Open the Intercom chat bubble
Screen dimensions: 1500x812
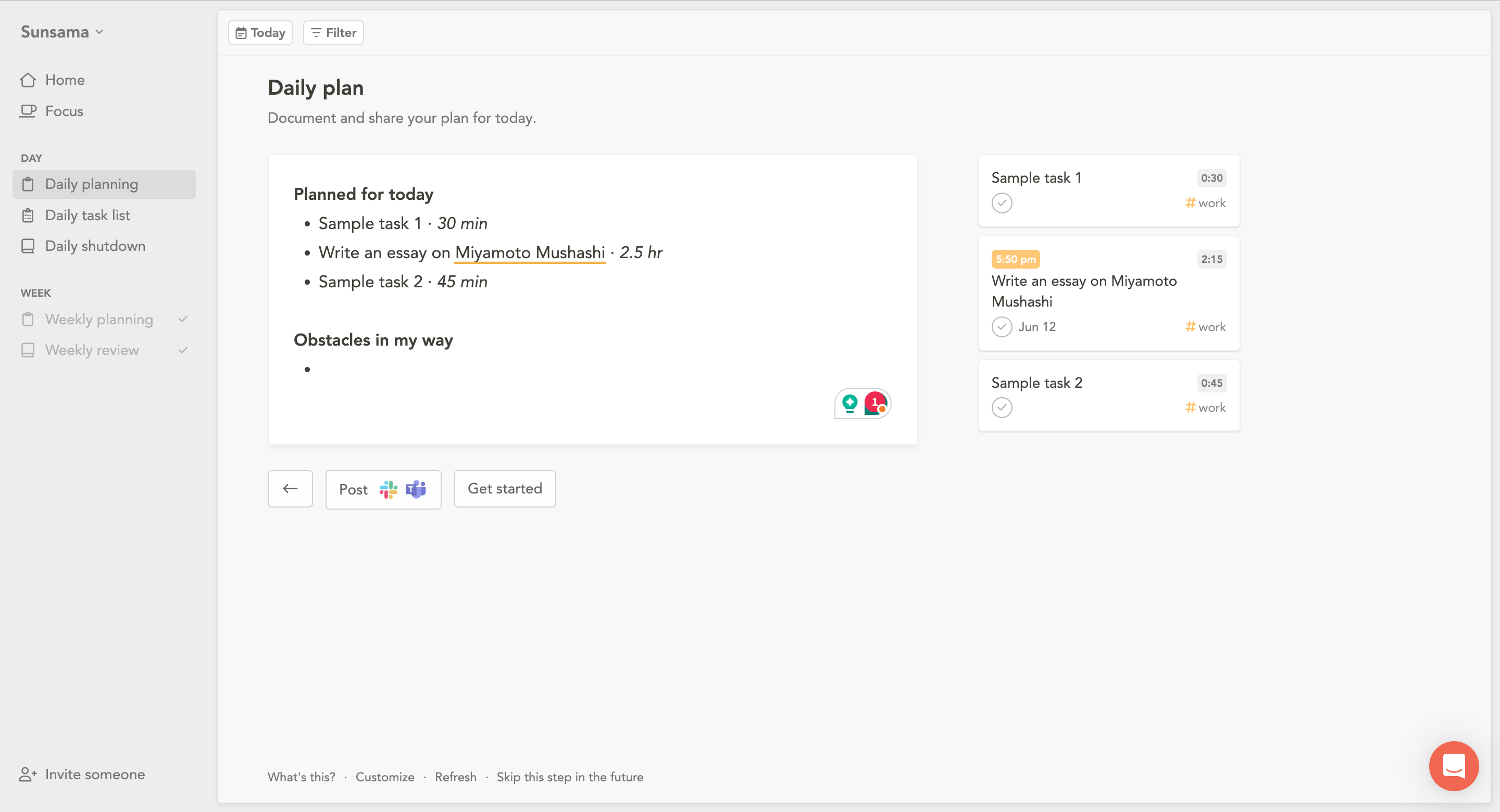click(1454, 766)
